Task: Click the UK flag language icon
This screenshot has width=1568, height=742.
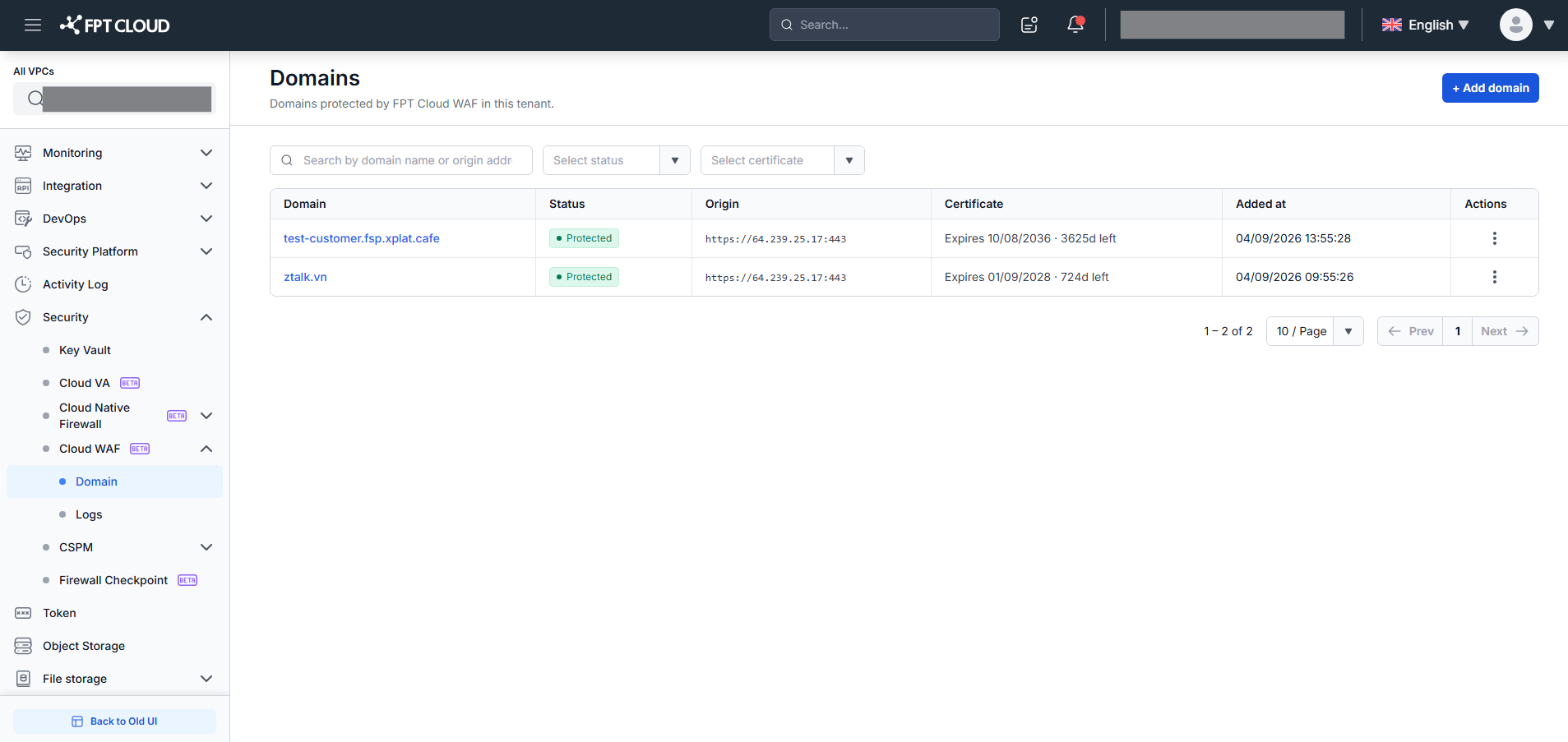Action: point(1392,25)
